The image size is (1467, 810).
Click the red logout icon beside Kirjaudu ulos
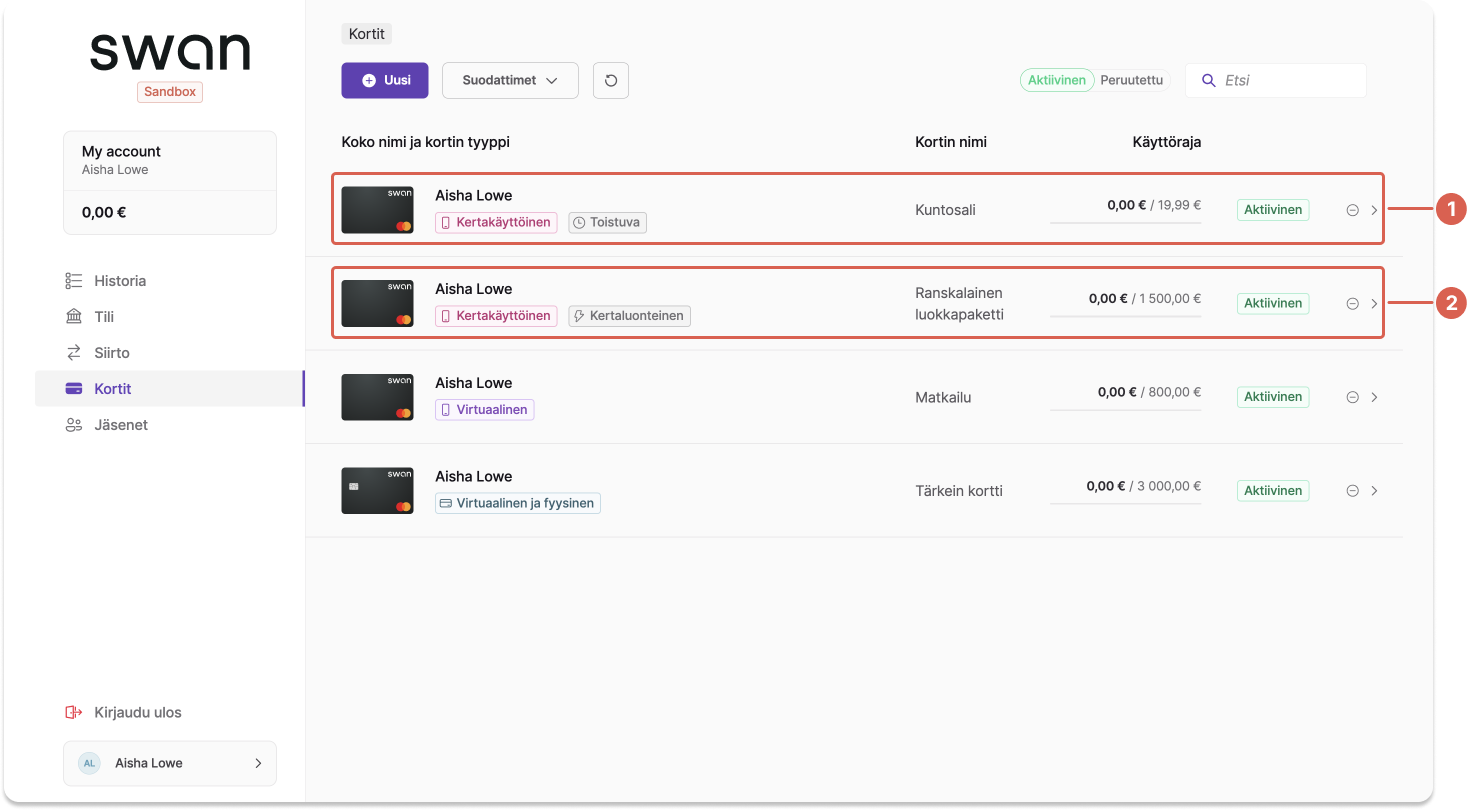(73, 713)
